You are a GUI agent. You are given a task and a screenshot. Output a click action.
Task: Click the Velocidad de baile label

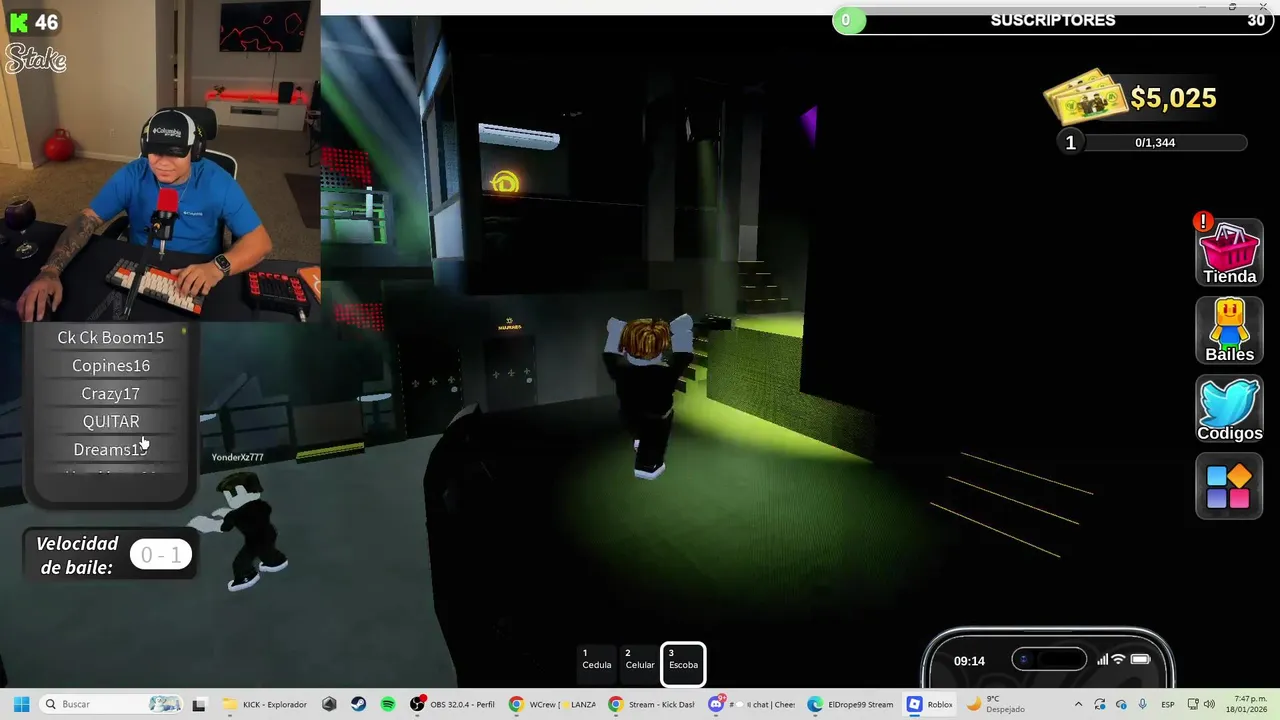tap(77, 555)
